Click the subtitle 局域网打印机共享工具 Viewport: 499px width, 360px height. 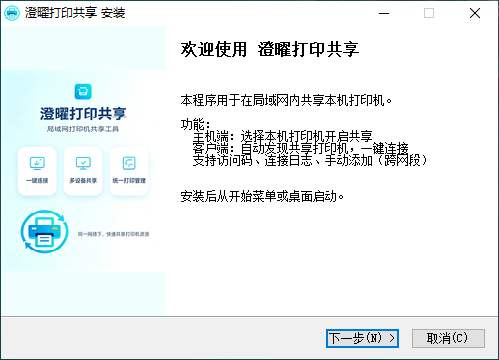(83, 129)
